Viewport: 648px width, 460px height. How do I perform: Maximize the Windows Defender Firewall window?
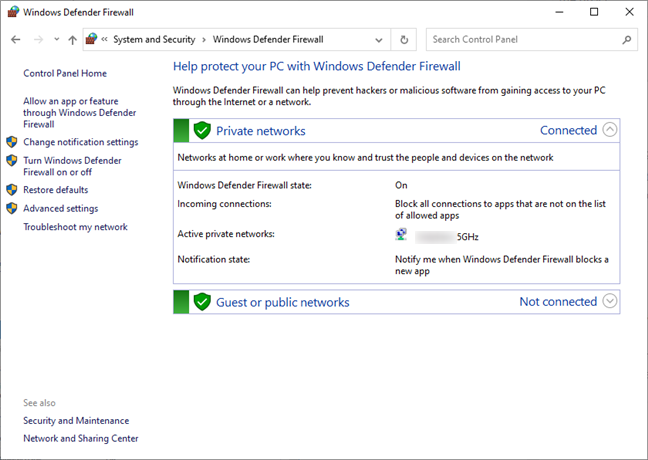coord(594,12)
